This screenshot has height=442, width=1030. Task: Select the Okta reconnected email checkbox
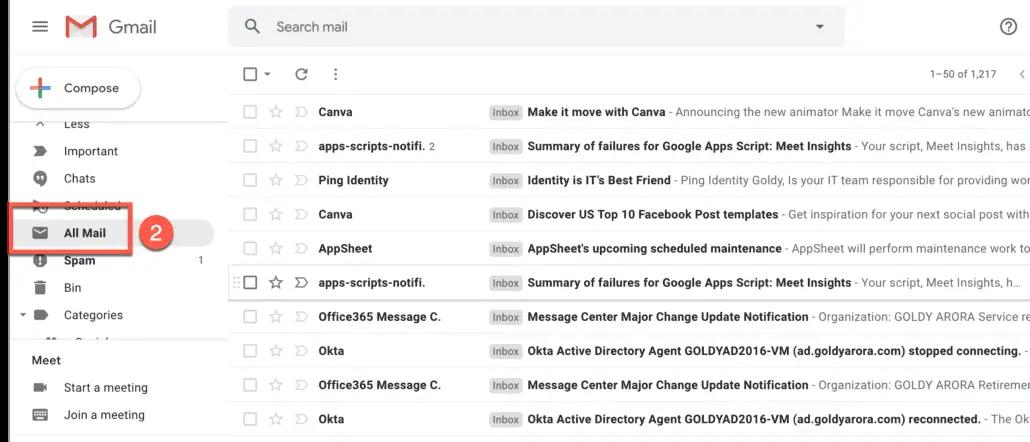point(250,419)
